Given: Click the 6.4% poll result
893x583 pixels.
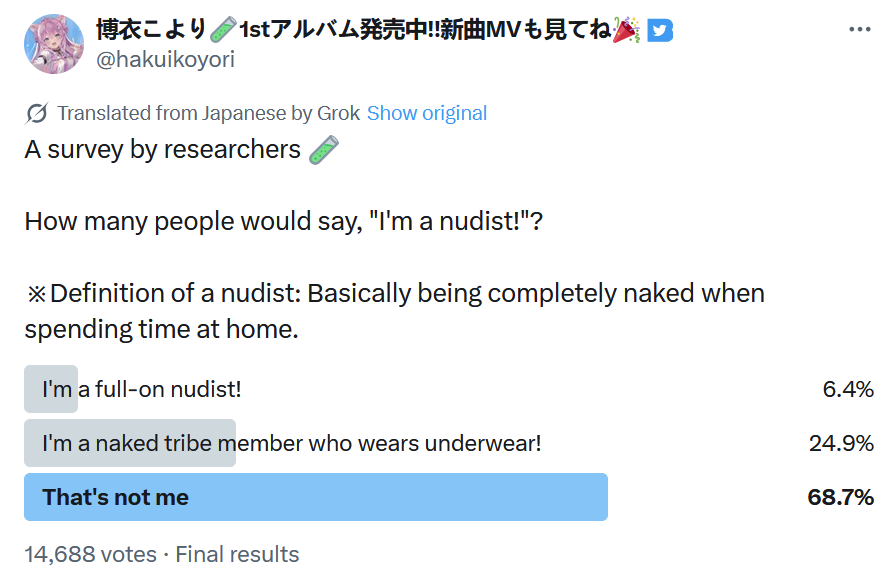Looking at the screenshot, I should pyautogui.click(x=848, y=389).
